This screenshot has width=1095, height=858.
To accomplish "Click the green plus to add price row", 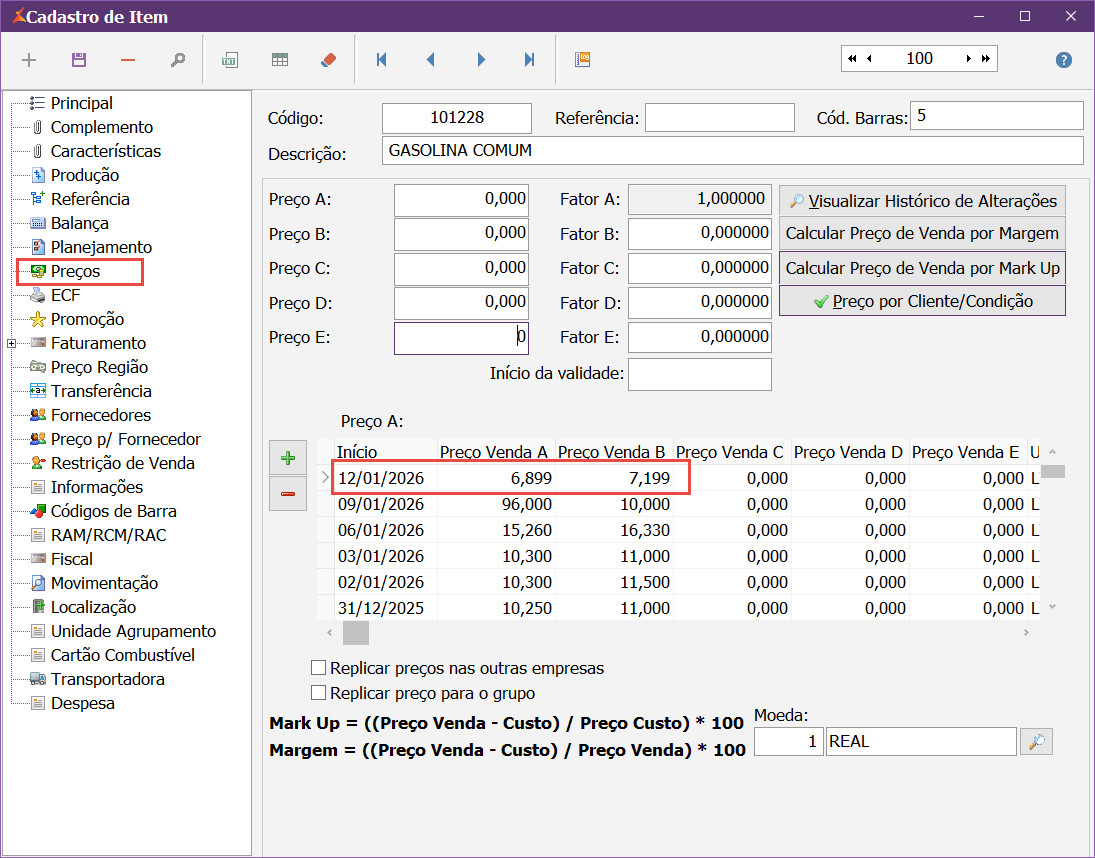I will pyautogui.click(x=288, y=459).
